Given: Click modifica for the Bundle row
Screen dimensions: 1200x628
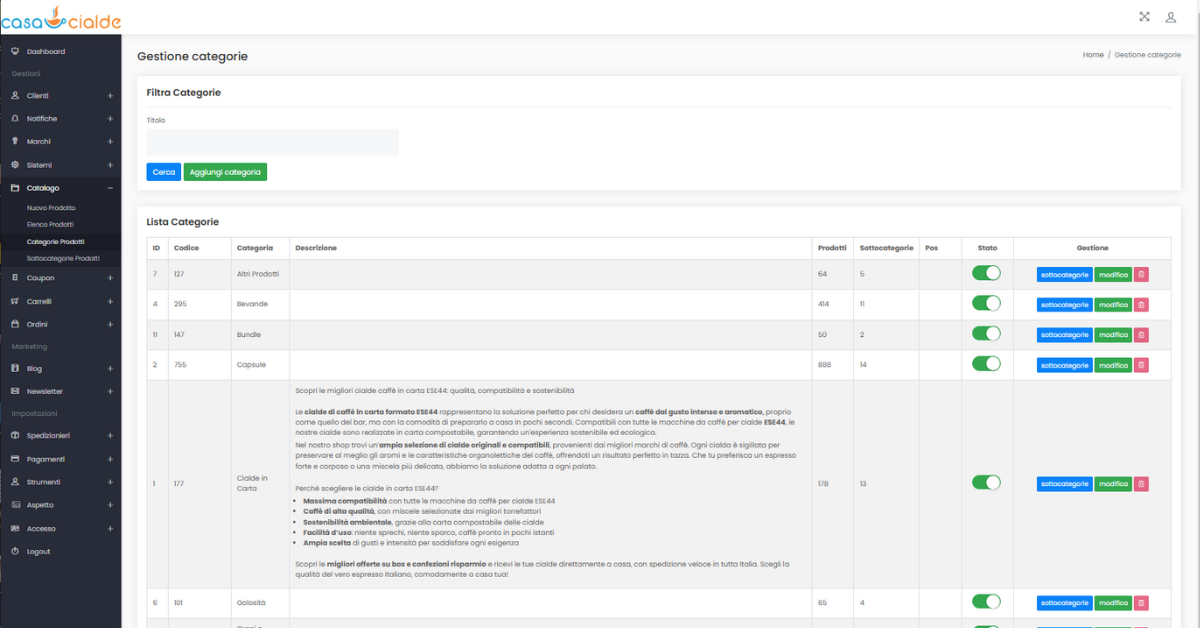Looking at the screenshot, I should pyautogui.click(x=1113, y=335).
